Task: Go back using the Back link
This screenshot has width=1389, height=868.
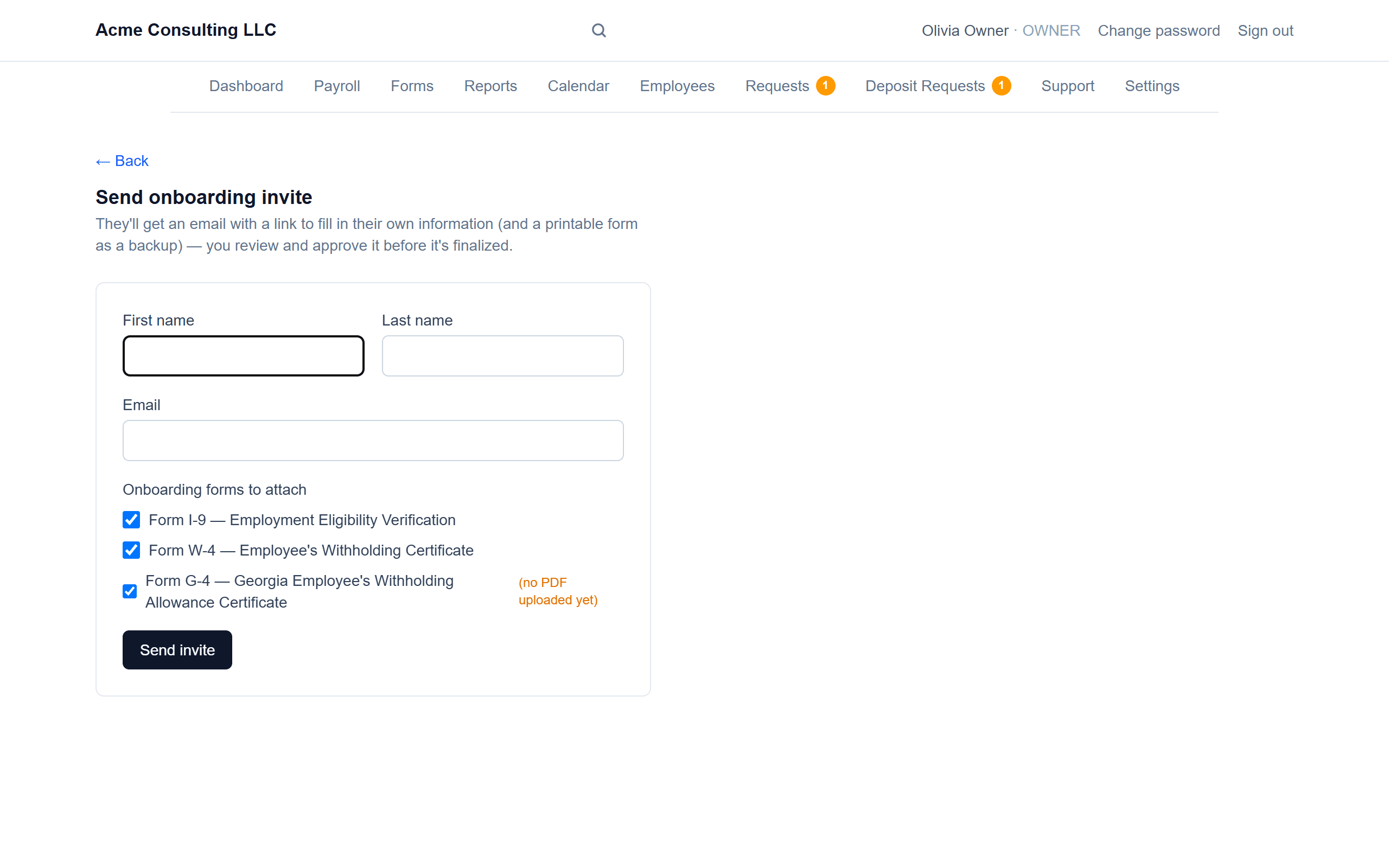Action: click(122, 161)
